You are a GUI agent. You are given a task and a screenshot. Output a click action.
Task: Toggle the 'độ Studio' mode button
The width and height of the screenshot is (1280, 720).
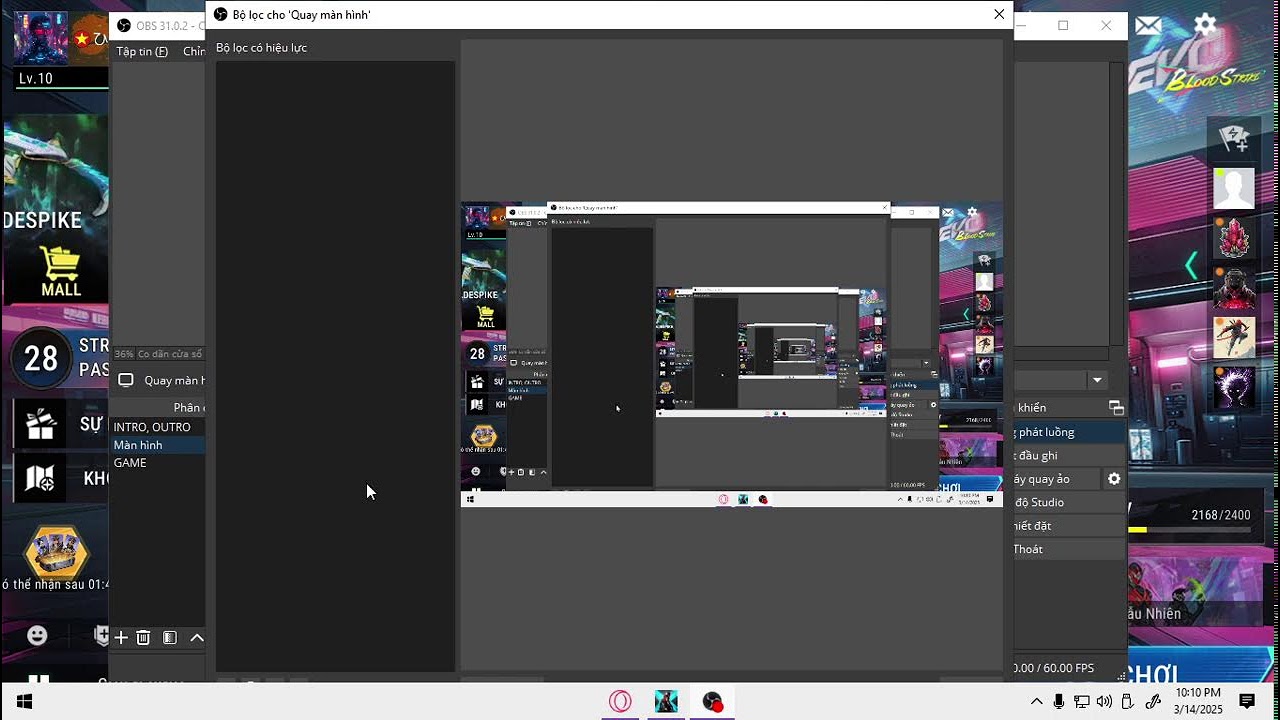click(x=1070, y=502)
